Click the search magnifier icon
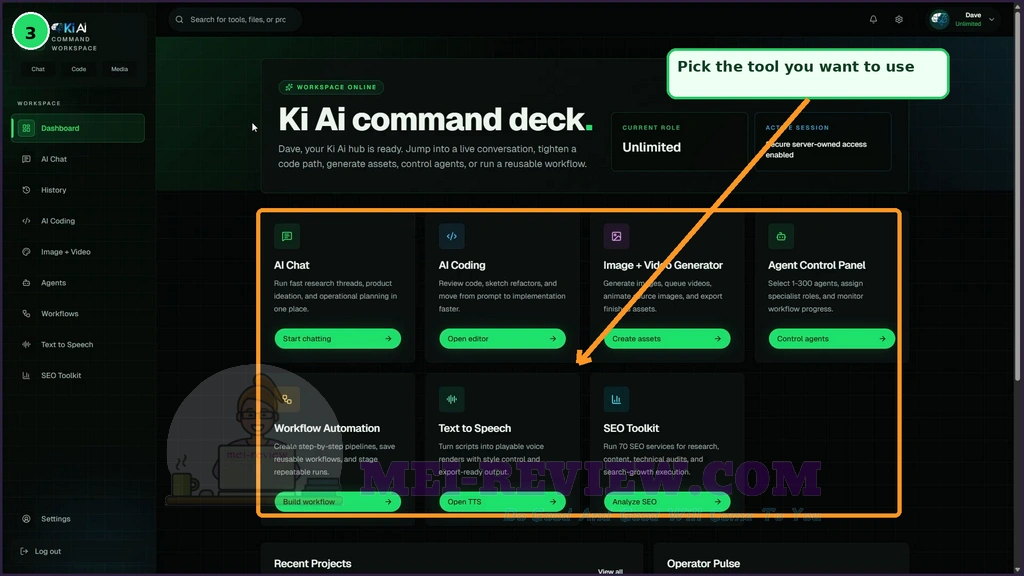This screenshot has height=576, width=1024. pos(180,20)
